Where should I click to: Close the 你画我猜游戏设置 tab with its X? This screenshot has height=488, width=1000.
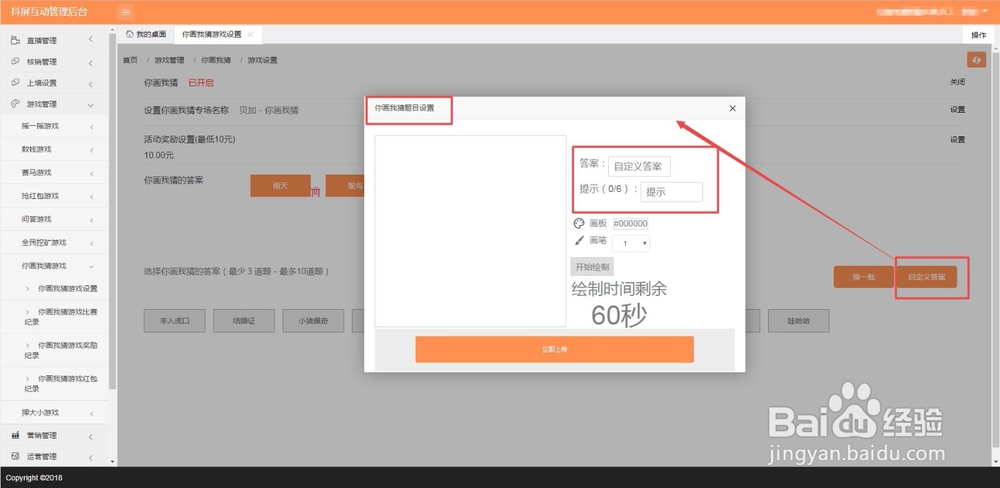pos(250,34)
